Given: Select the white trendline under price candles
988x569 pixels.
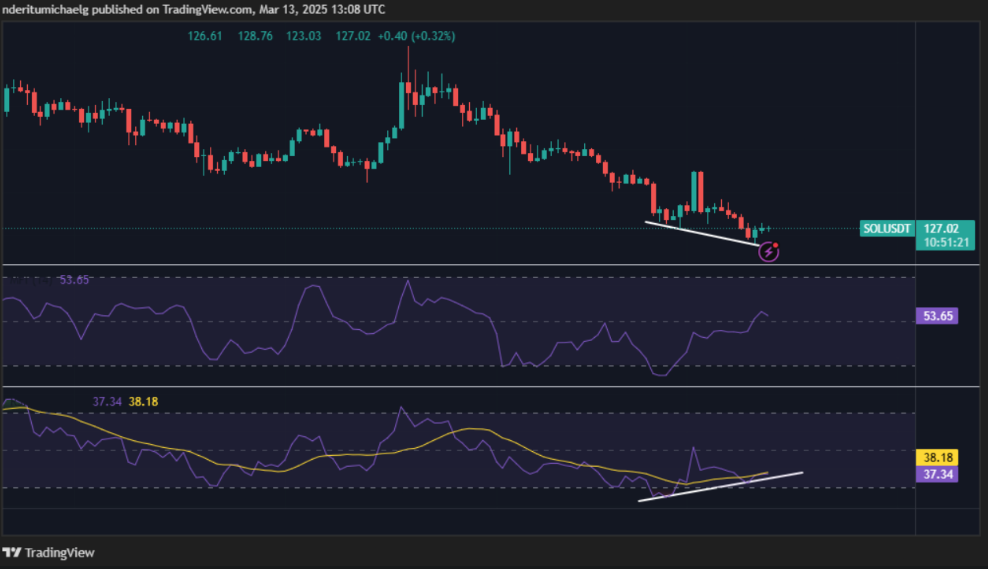Looking at the screenshot, I should click(x=701, y=233).
